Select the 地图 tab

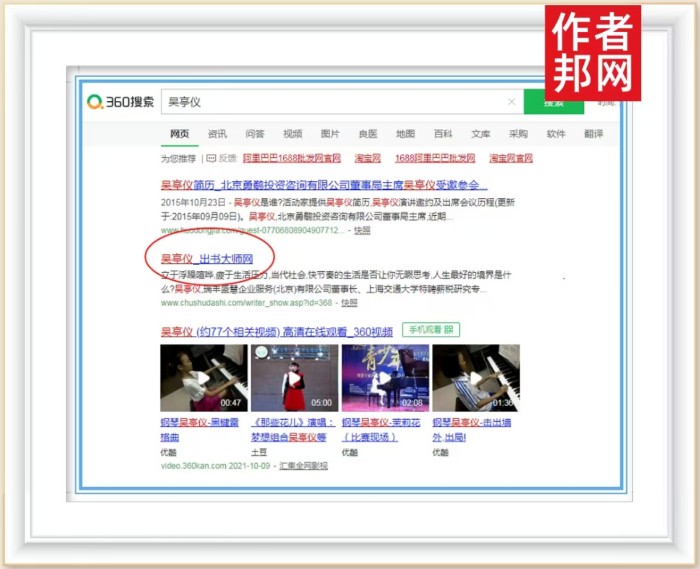pos(405,134)
